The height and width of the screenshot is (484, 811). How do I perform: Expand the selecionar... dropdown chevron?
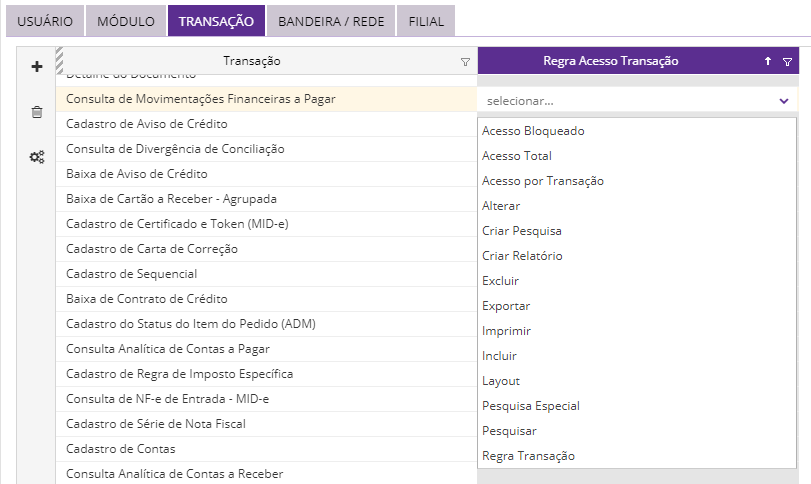(783, 101)
